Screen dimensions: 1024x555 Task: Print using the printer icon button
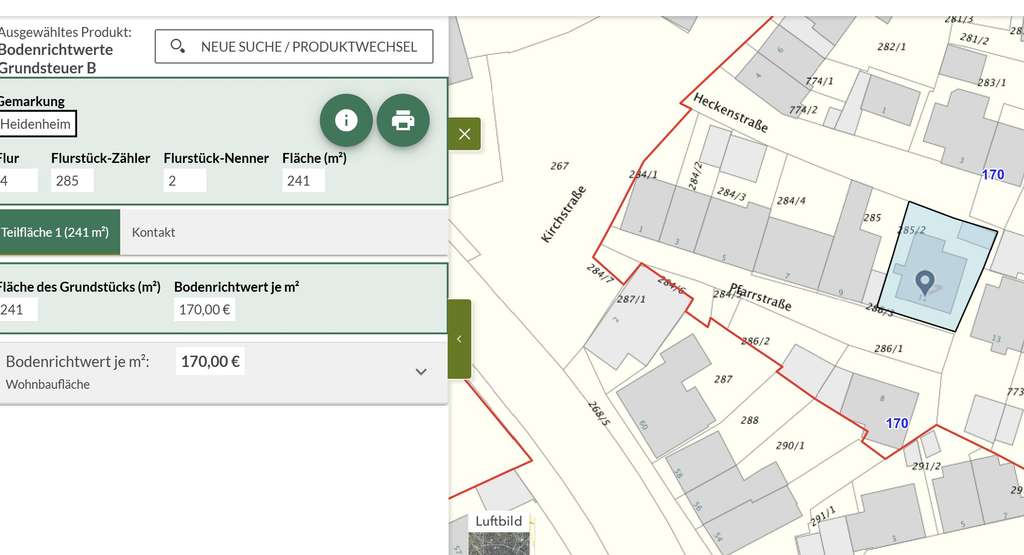pos(403,120)
